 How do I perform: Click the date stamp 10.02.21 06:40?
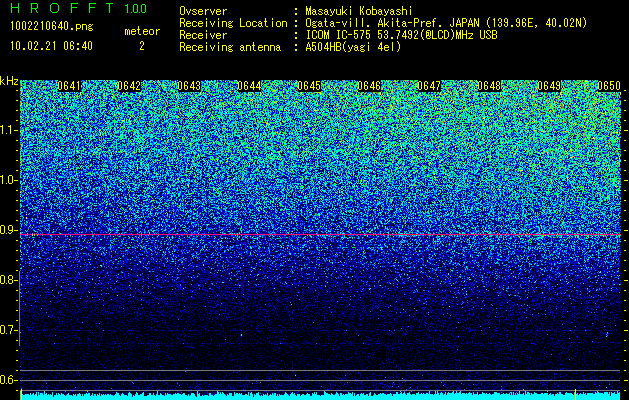pos(51,46)
